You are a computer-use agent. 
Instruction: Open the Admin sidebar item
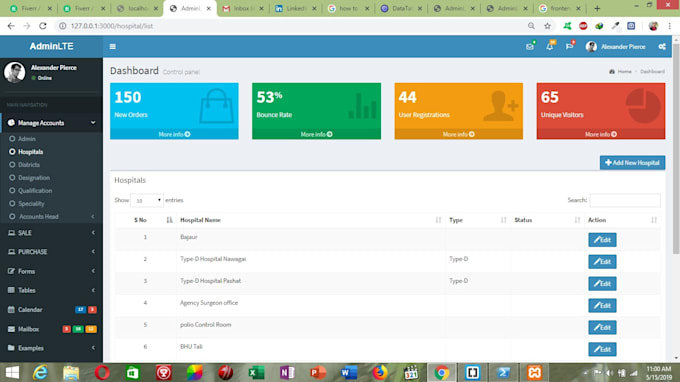[x=26, y=139]
